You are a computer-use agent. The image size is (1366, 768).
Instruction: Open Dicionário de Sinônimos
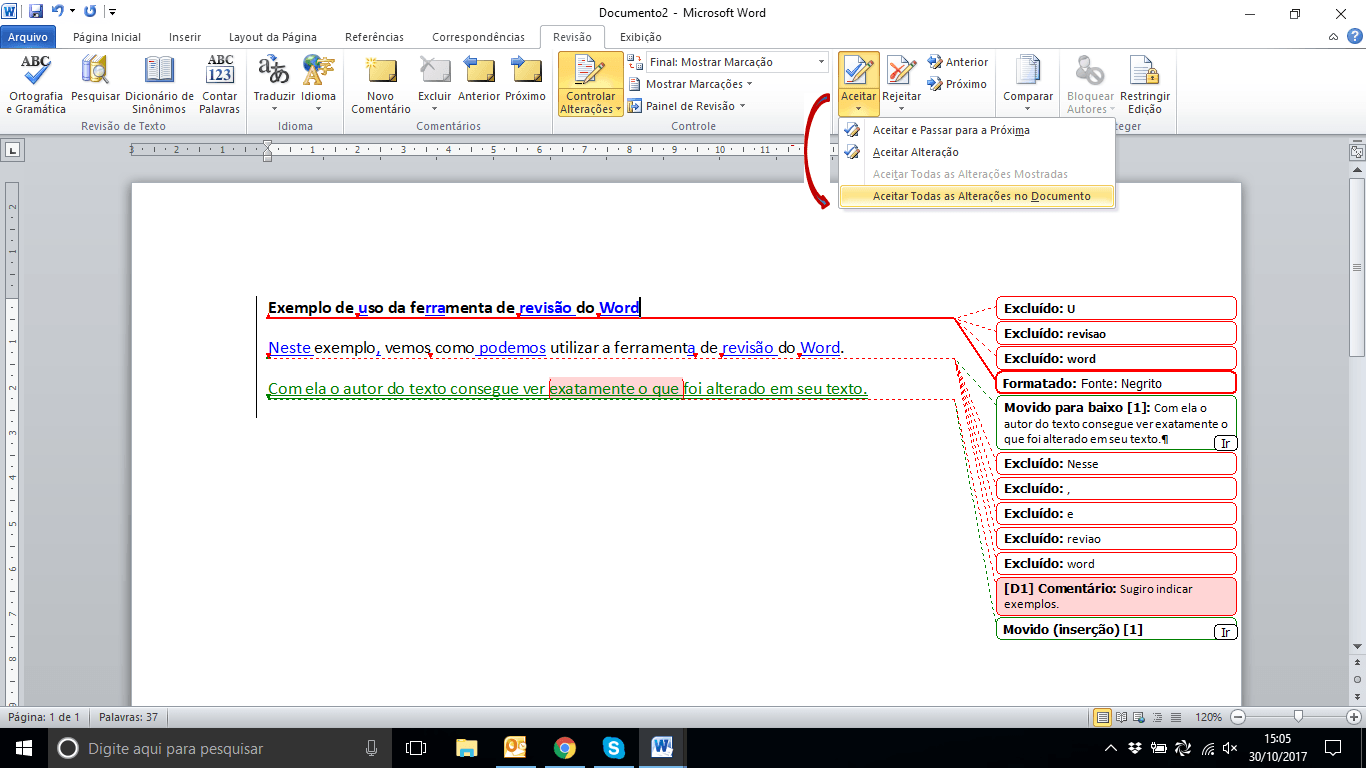pyautogui.click(x=159, y=72)
